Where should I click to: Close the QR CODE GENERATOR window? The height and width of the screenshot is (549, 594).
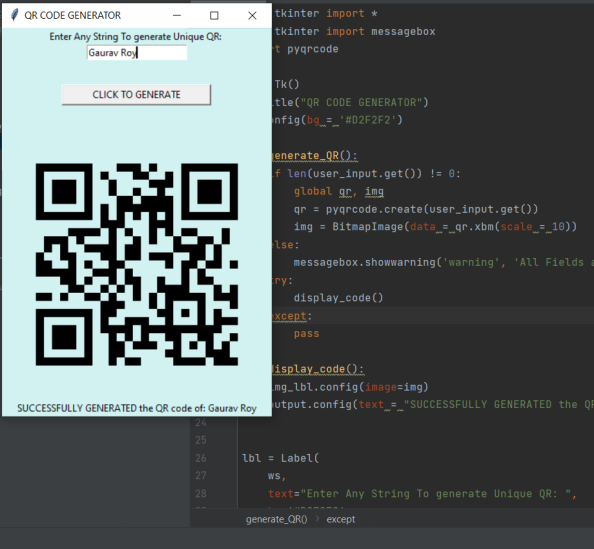click(252, 16)
